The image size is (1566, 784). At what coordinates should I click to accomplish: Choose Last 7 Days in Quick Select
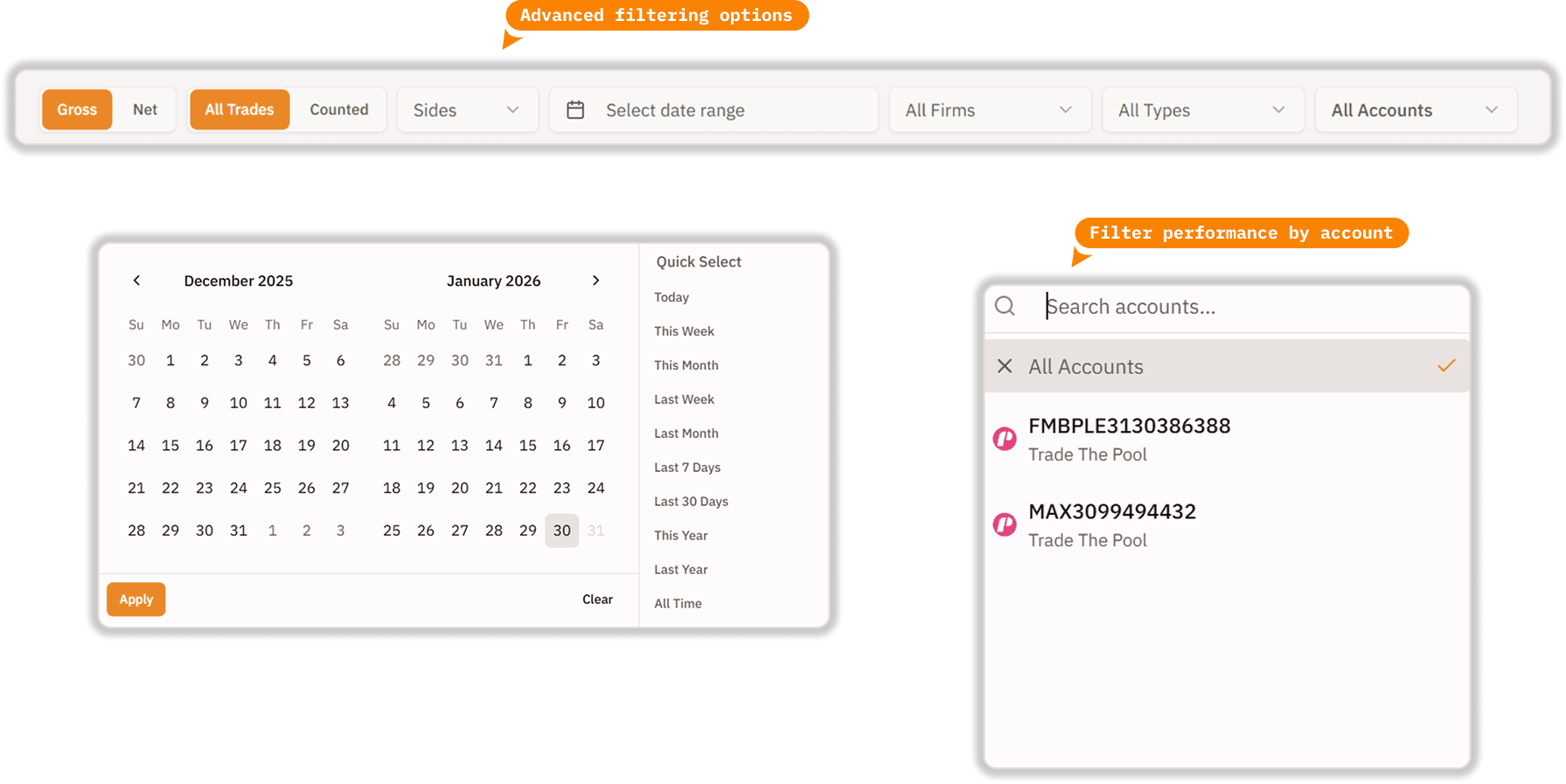click(x=687, y=468)
